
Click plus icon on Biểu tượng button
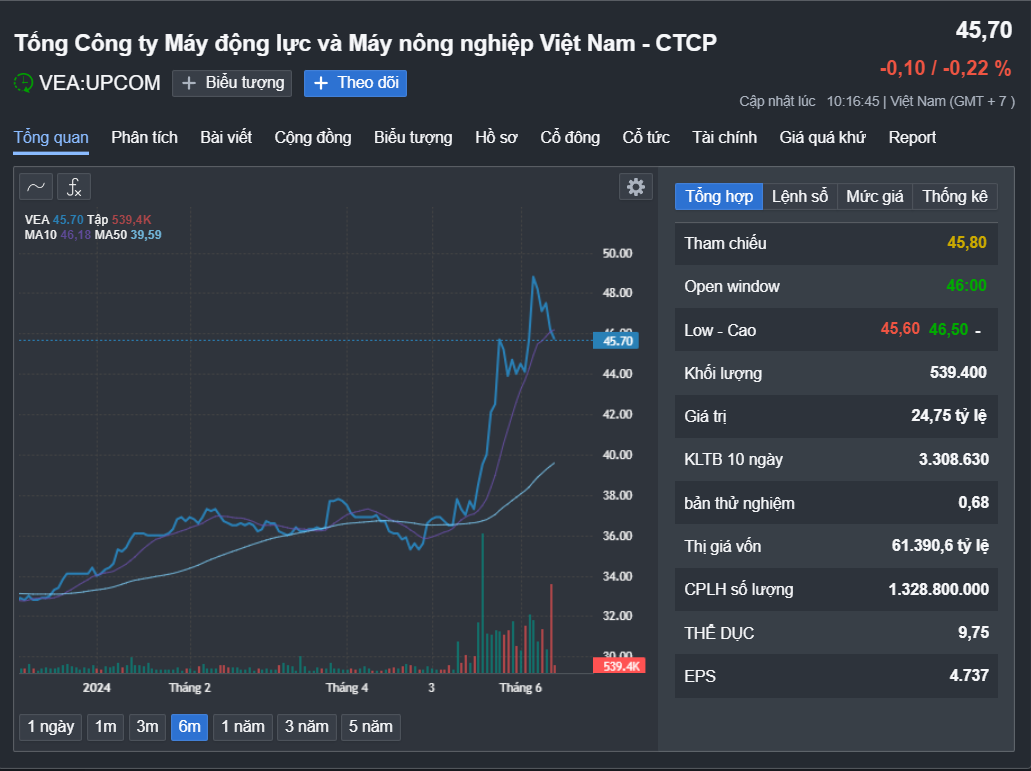tap(189, 83)
